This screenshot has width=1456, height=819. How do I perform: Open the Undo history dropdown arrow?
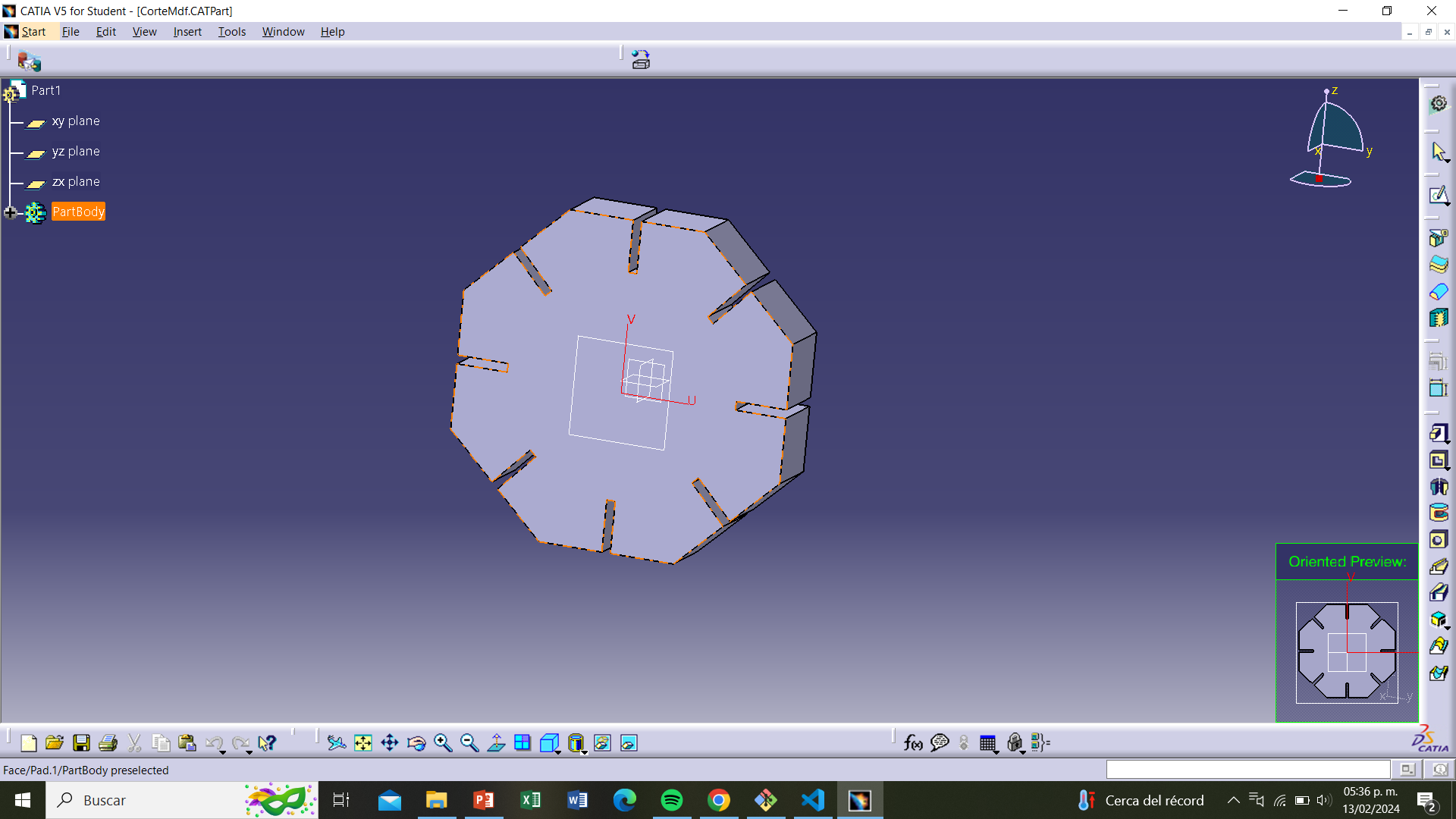(223, 752)
